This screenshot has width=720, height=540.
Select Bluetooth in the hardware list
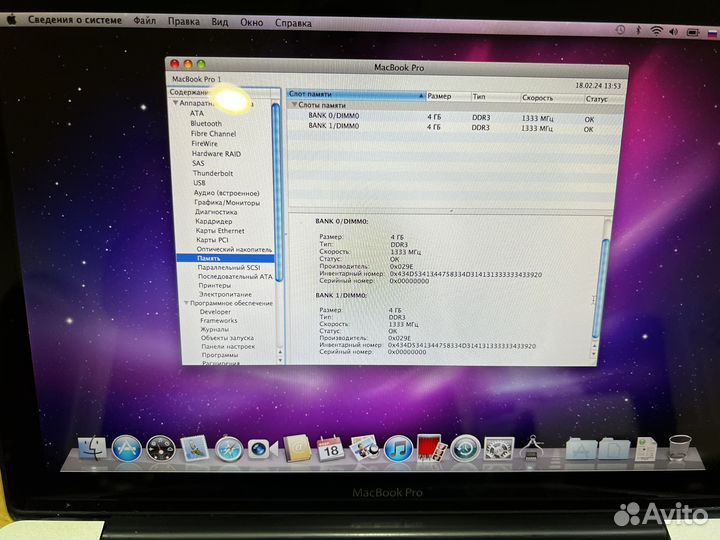pyautogui.click(x=206, y=124)
